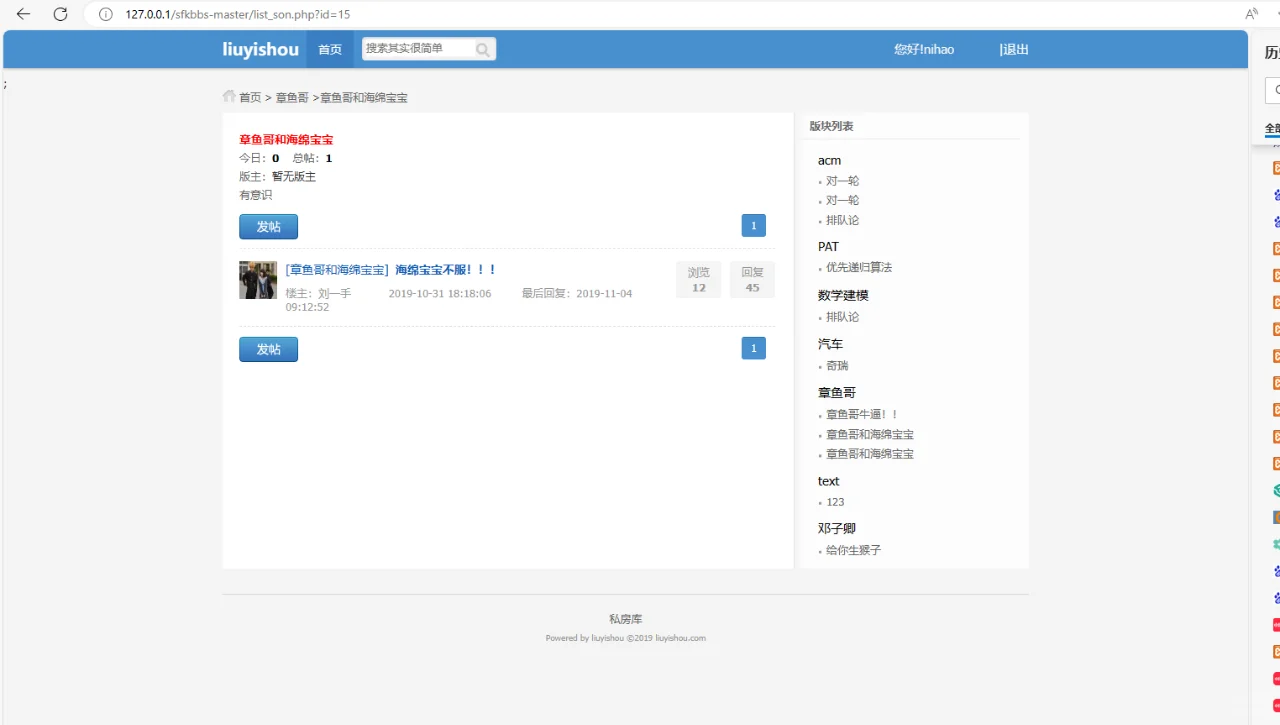Viewport: 1280px width, 725px height.
Task: Open the 您好!nihao user link
Action: click(924, 49)
